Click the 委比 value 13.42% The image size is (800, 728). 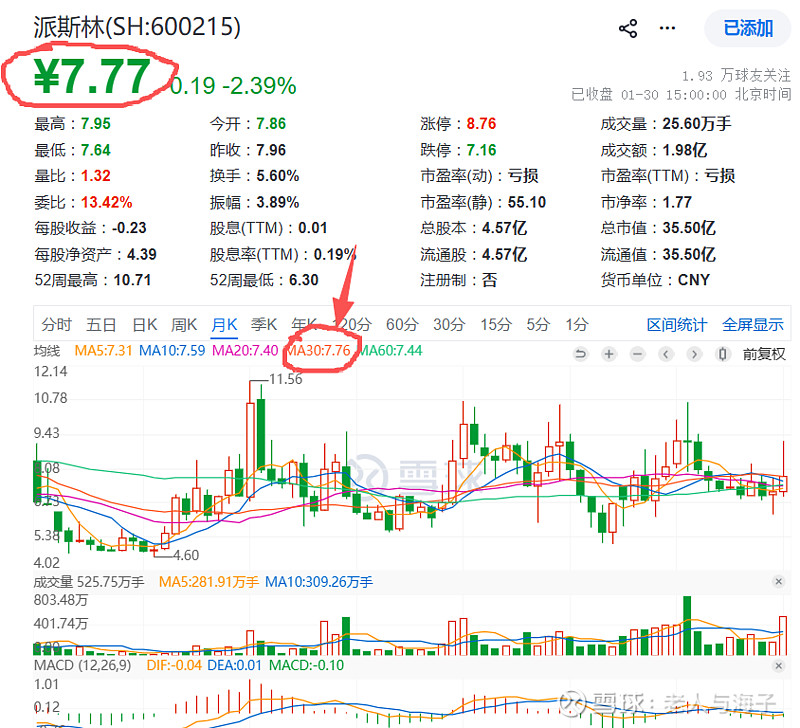click(107, 202)
